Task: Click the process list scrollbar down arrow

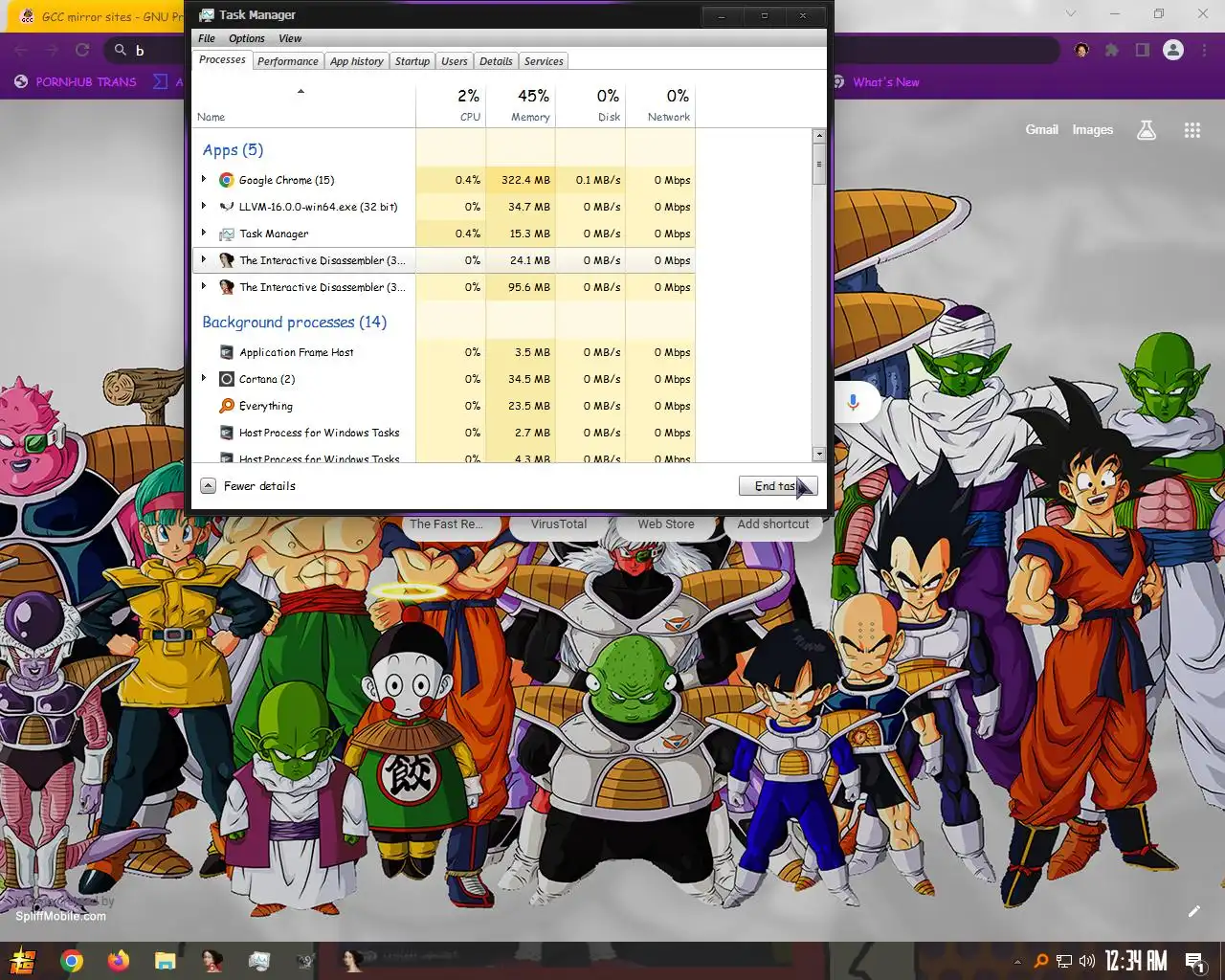Action: coord(819,455)
